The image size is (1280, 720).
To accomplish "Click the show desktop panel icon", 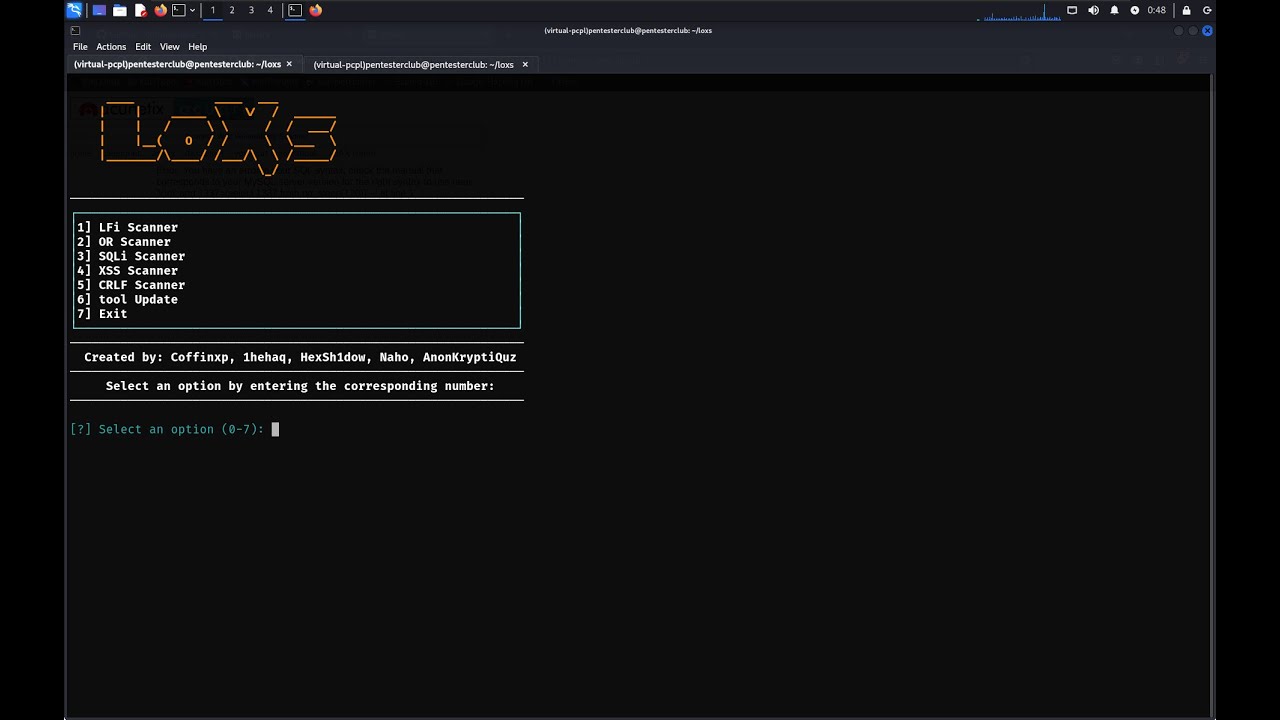I will pos(99,10).
